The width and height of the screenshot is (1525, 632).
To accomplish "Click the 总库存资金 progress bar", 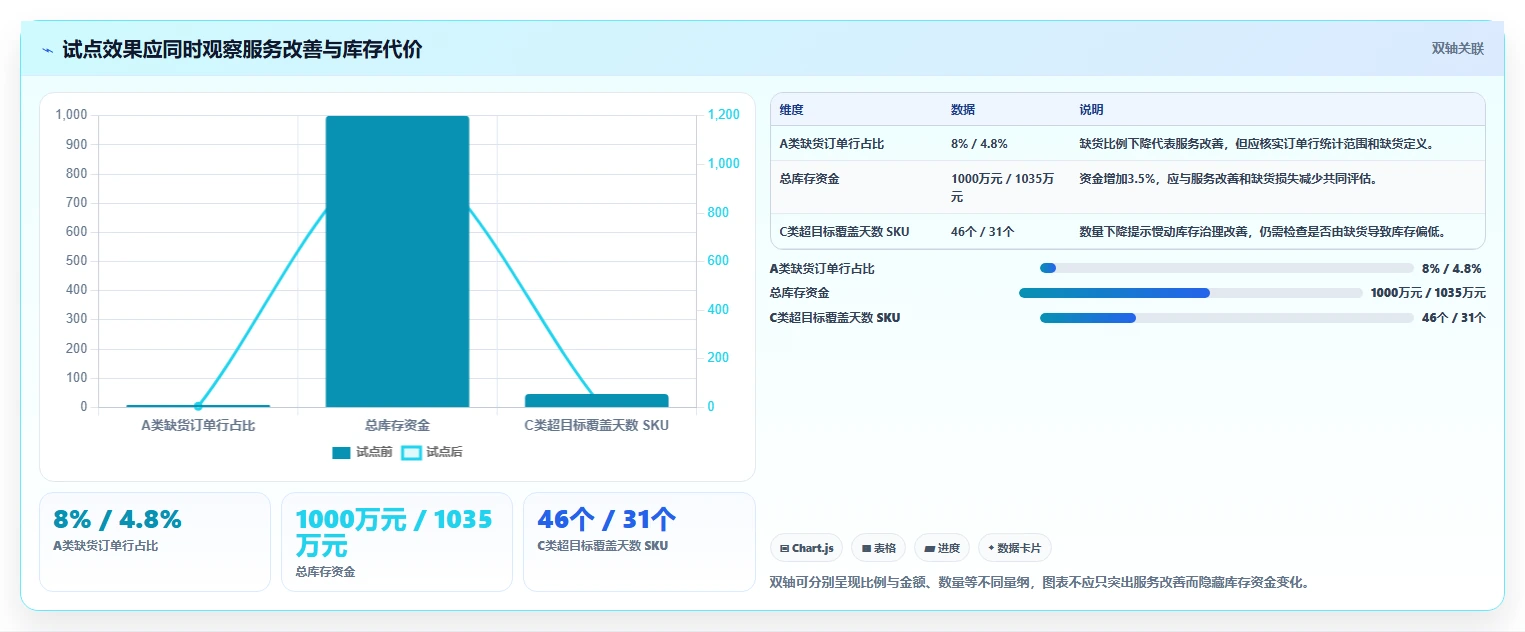I will tap(1190, 293).
